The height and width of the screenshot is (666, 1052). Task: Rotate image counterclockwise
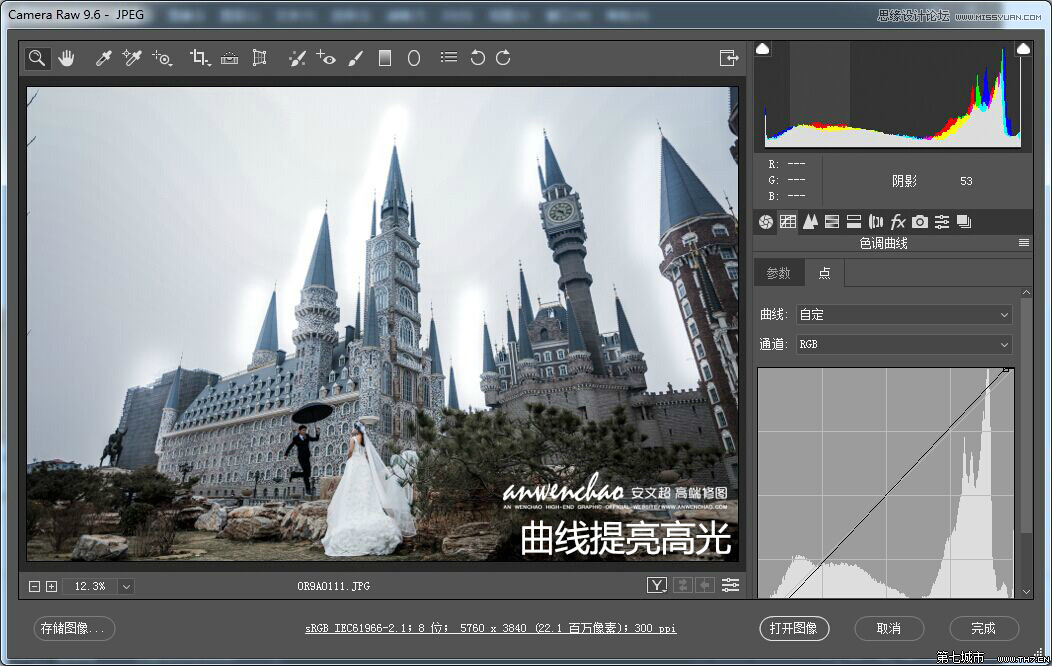pos(477,58)
